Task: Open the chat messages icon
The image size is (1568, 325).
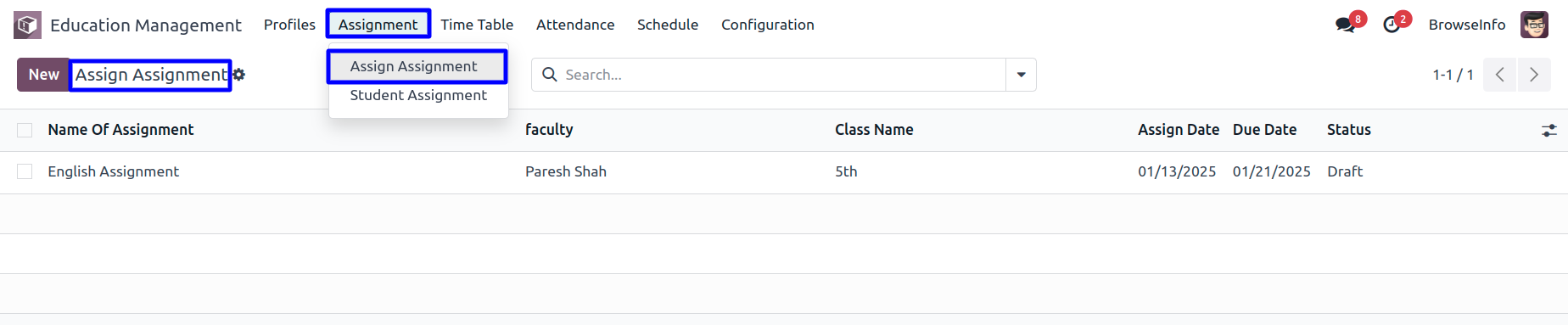Action: [1345, 25]
